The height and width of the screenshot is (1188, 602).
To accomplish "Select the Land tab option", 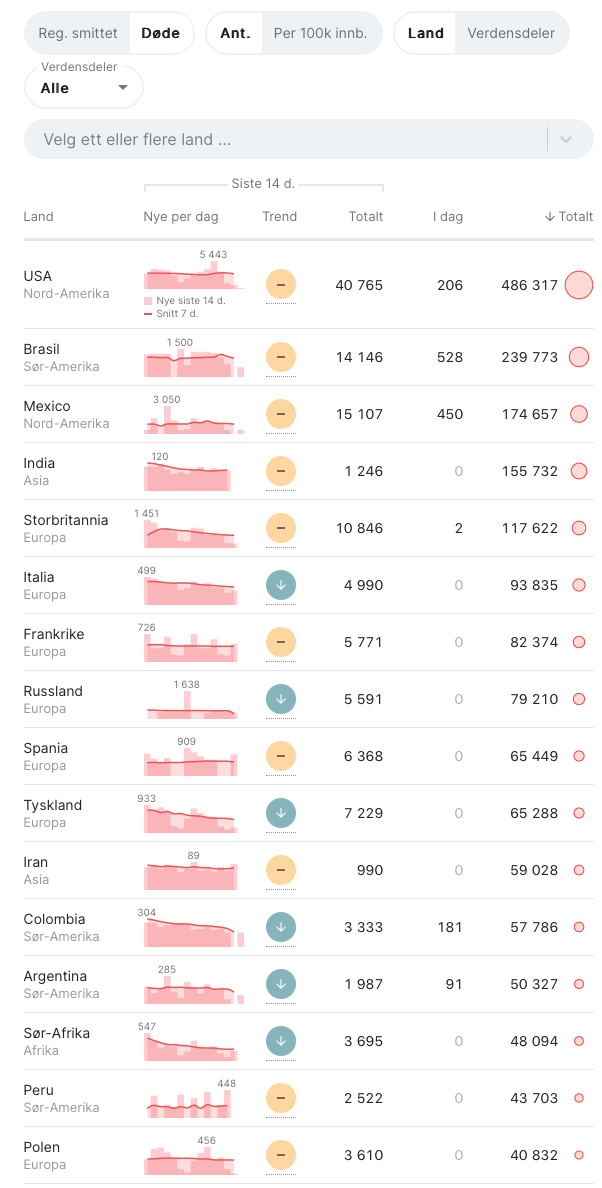I will pos(425,33).
